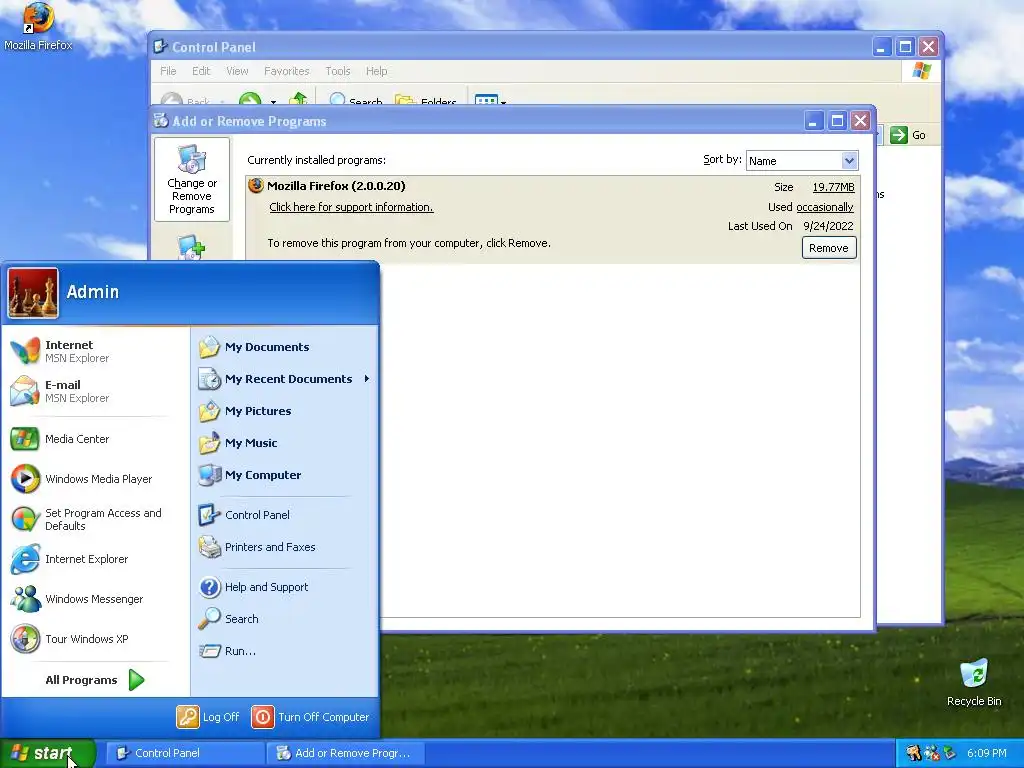
Task: Click green Forward arrow in Control Panel toolbar
Action: coord(250,100)
